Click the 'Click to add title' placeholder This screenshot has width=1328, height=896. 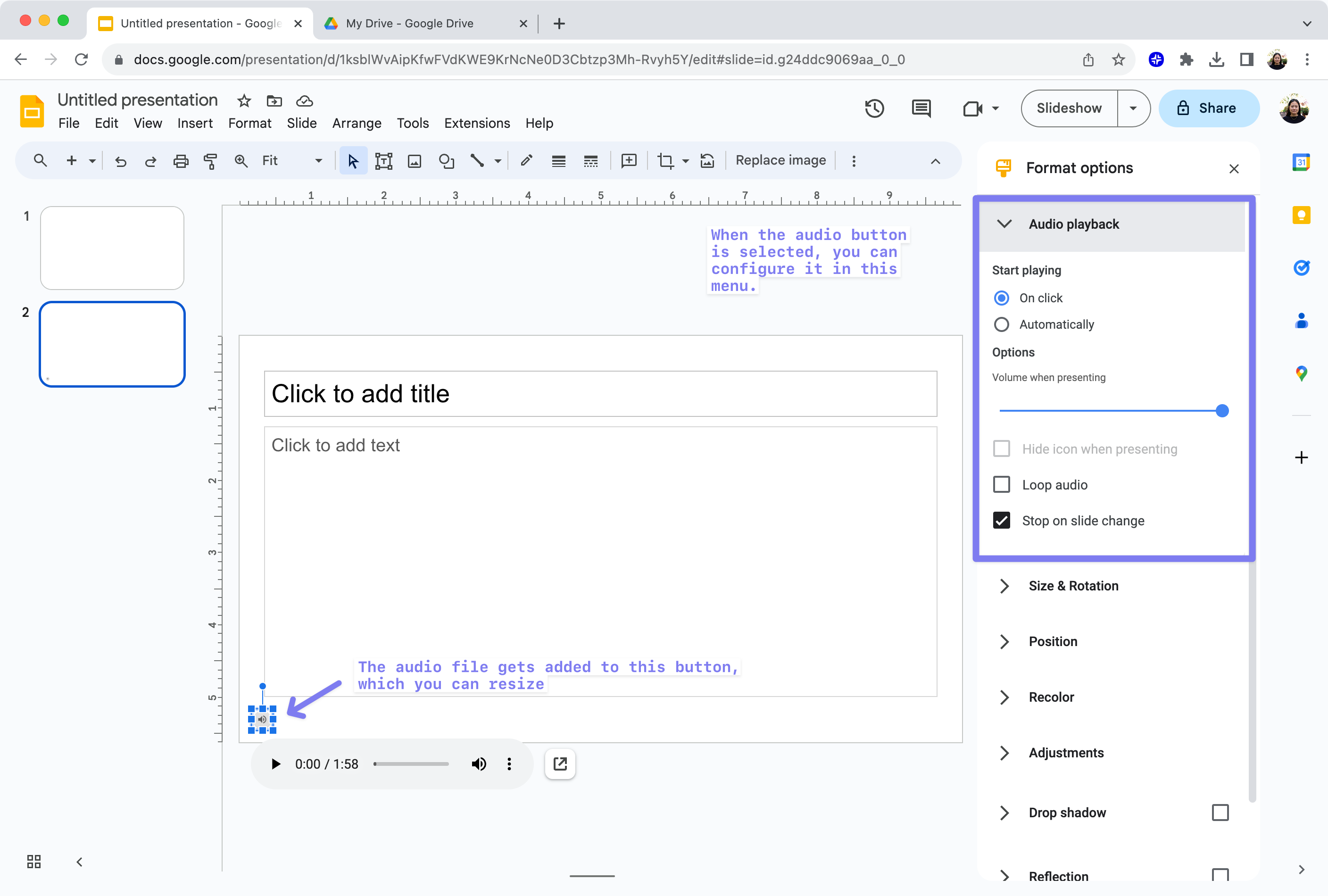(600, 394)
